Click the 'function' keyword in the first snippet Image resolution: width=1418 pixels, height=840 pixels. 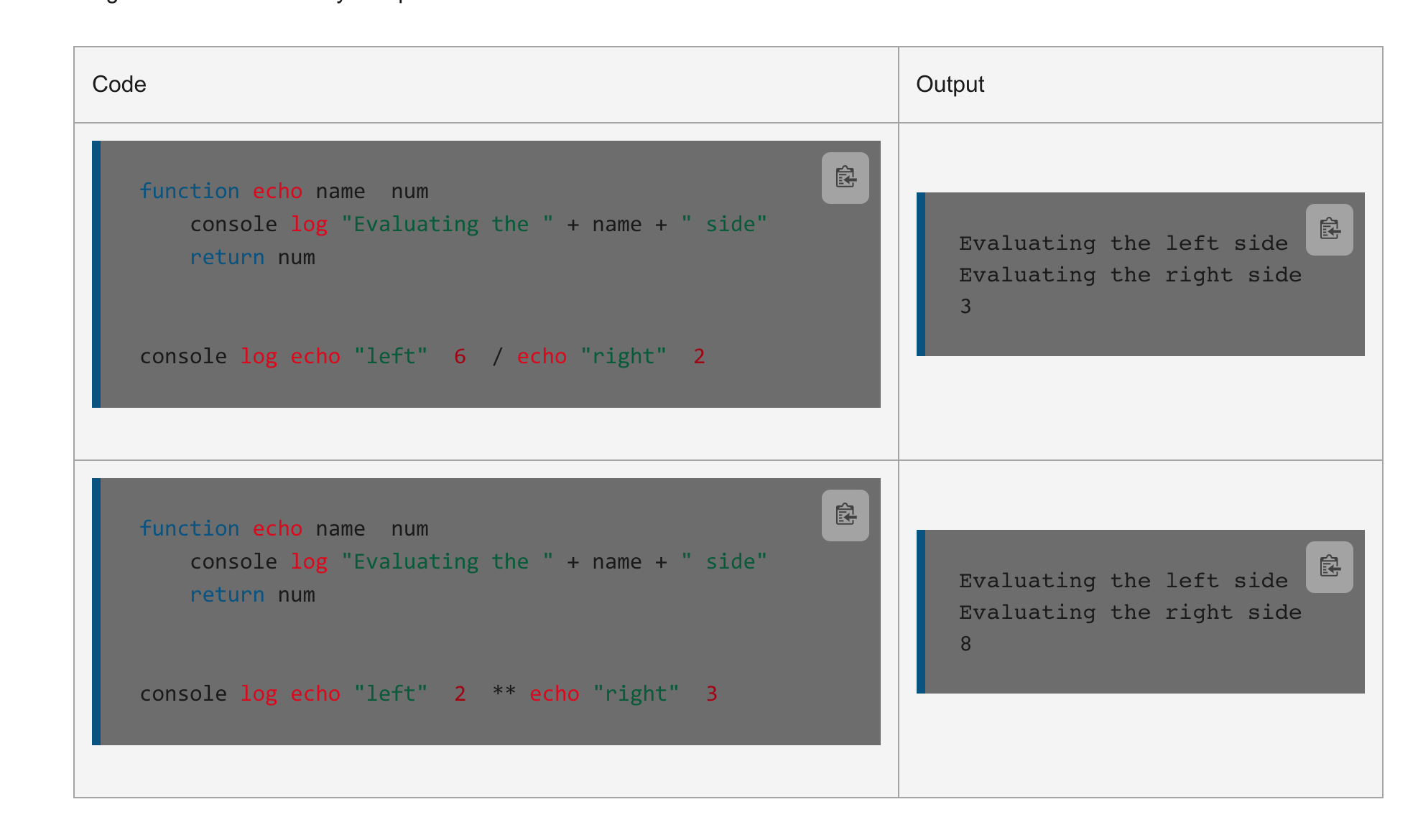click(x=190, y=191)
